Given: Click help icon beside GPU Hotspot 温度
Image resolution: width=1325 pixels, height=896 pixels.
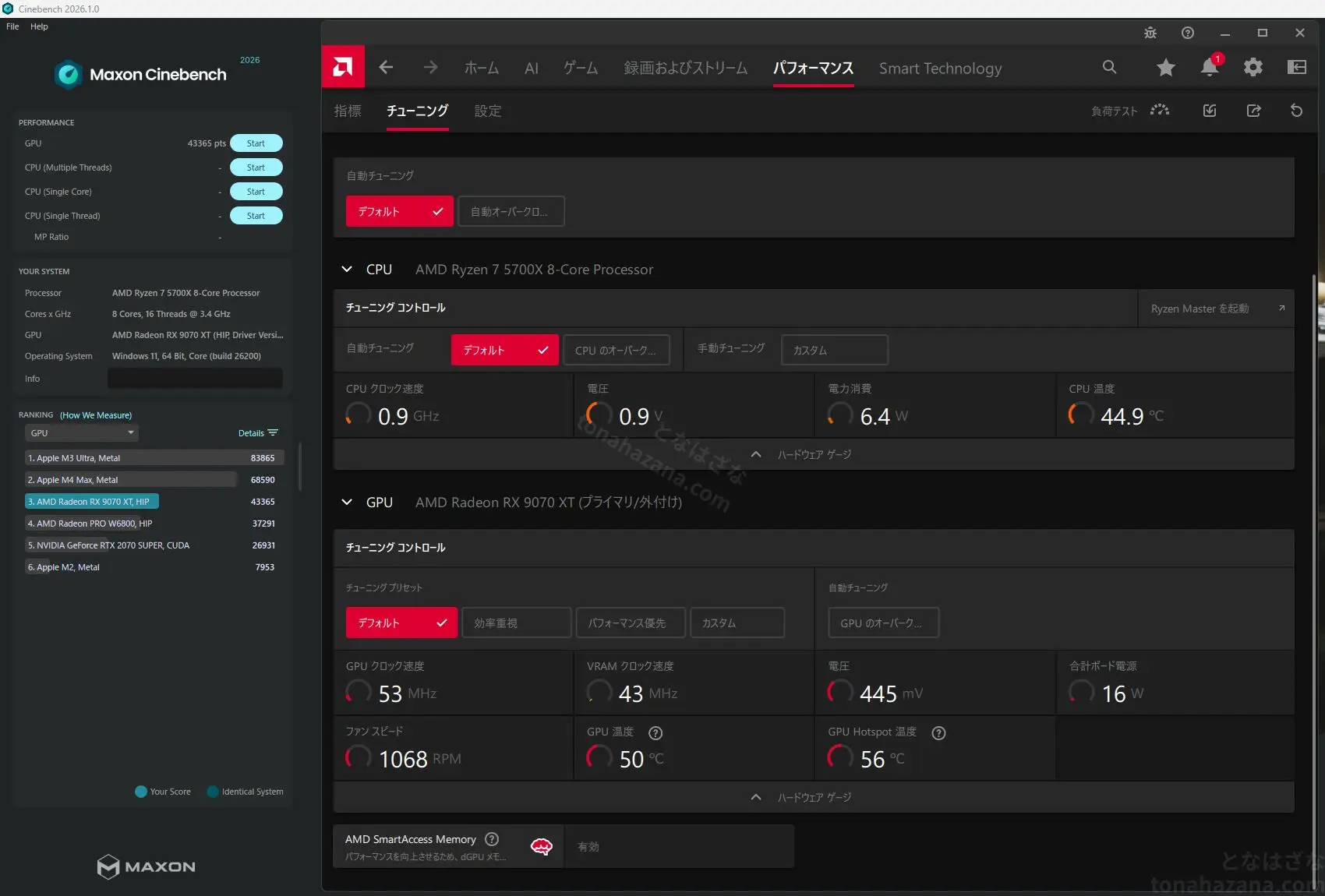Looking at the screenshot, I should coord(938,732).
